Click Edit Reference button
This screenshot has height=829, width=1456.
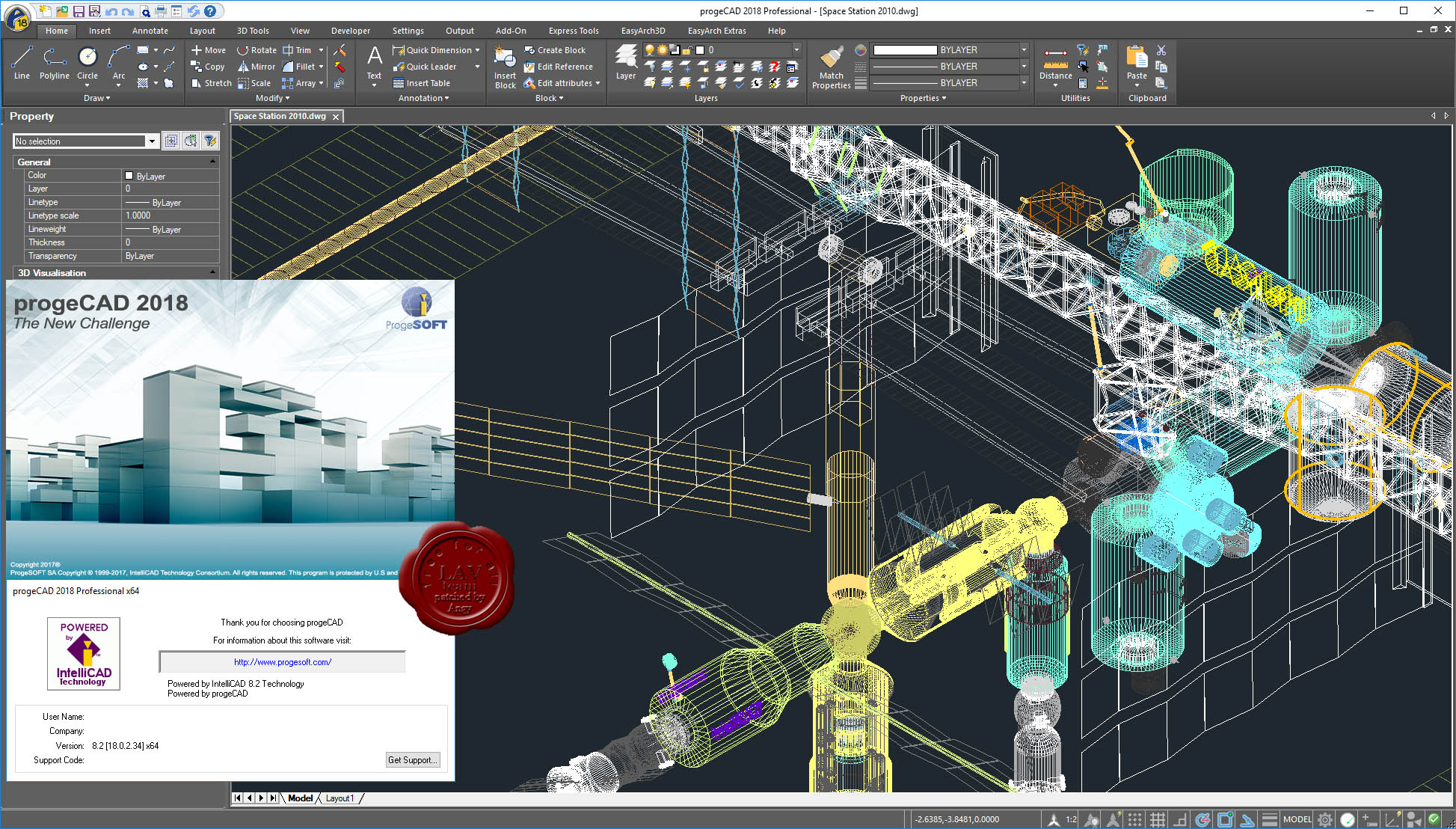pos(559,67)
